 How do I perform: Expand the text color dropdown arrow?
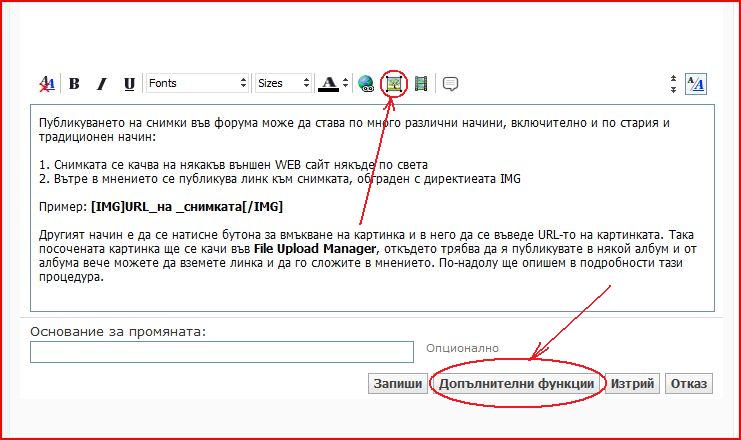(x=344, y=84)
